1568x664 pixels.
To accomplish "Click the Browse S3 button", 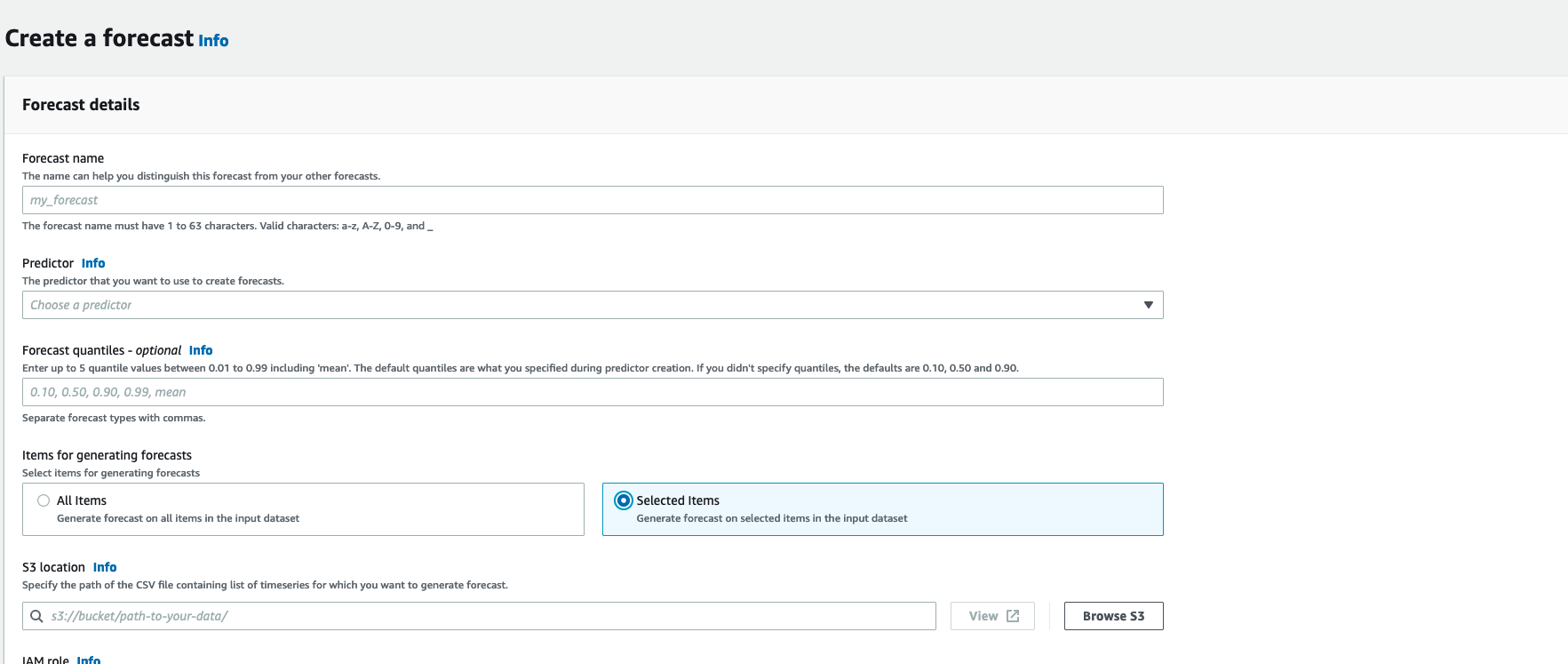I will (1113, 616).
